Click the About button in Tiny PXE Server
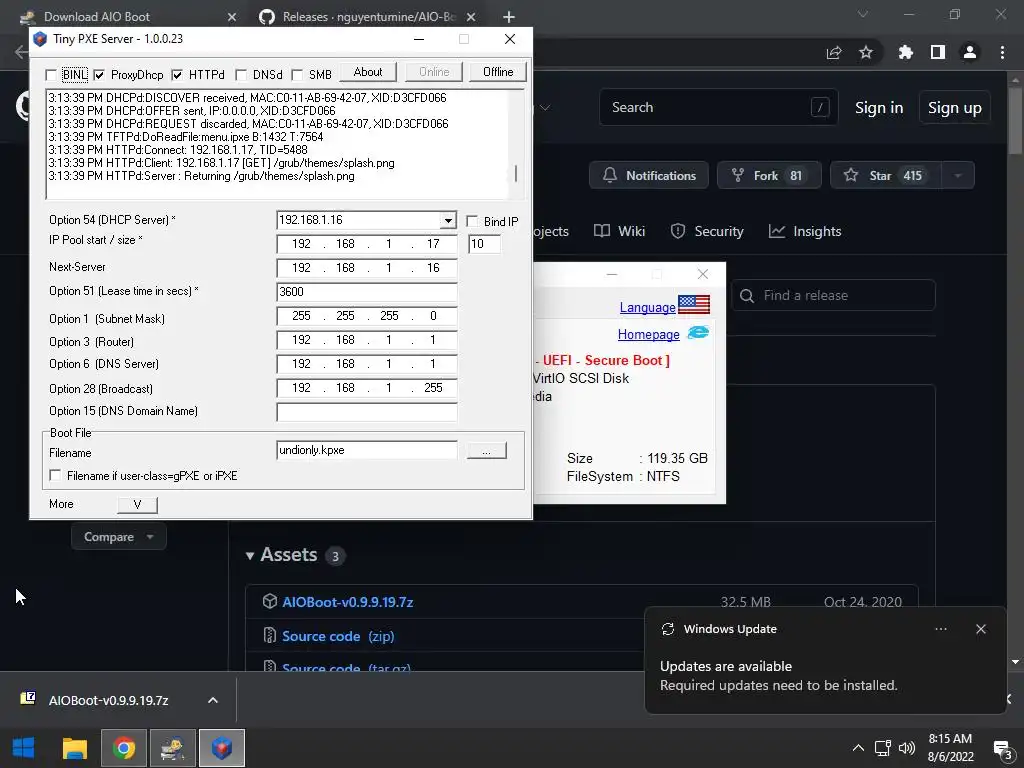The width and height of the screenshot is (1024, 768). tap(368, 72)
